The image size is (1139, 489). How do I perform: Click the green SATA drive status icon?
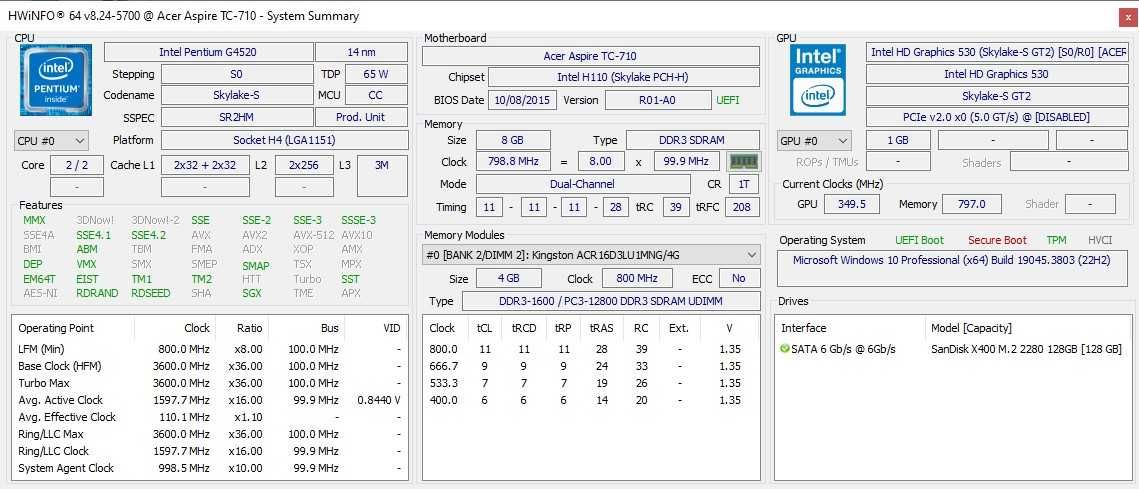(785, 349)
